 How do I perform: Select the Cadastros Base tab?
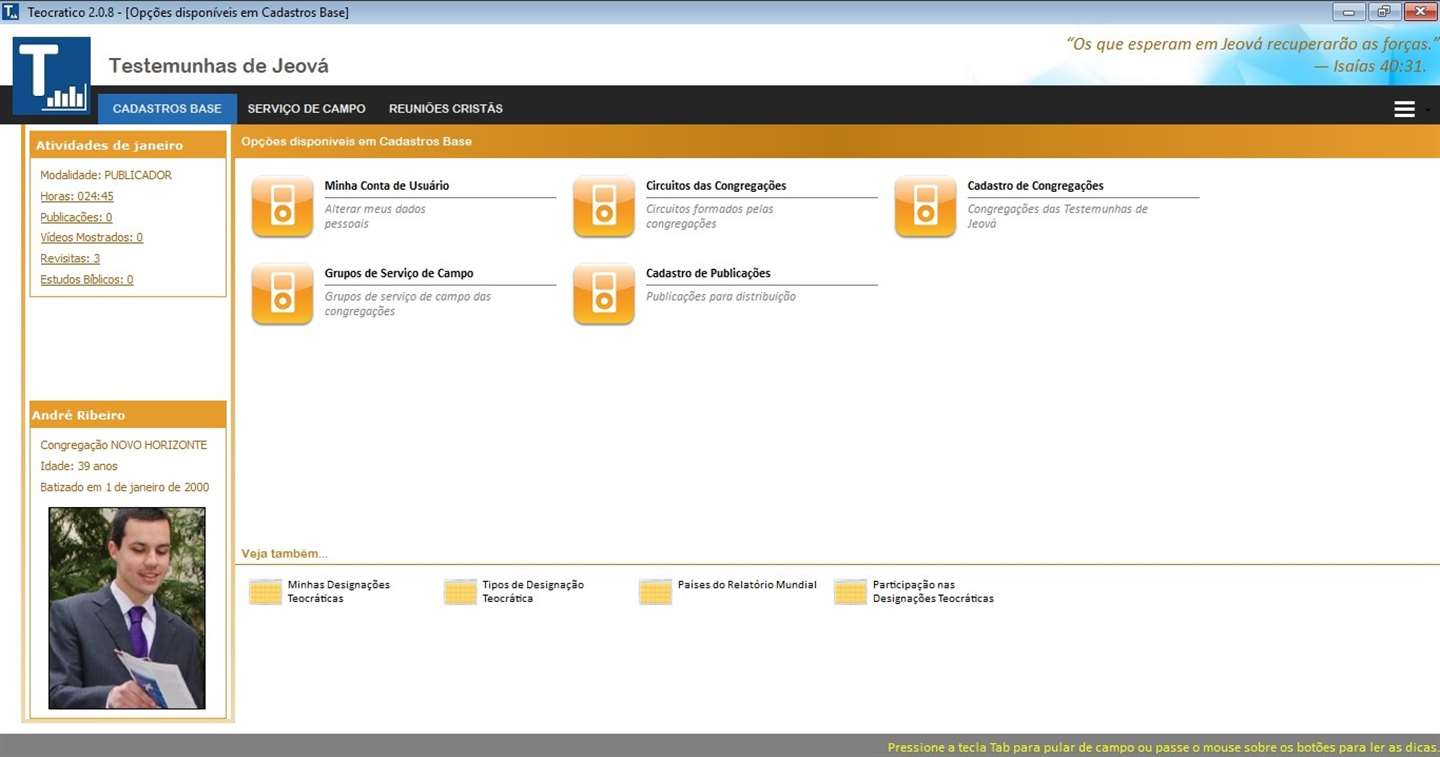click(x=167, y=109)
